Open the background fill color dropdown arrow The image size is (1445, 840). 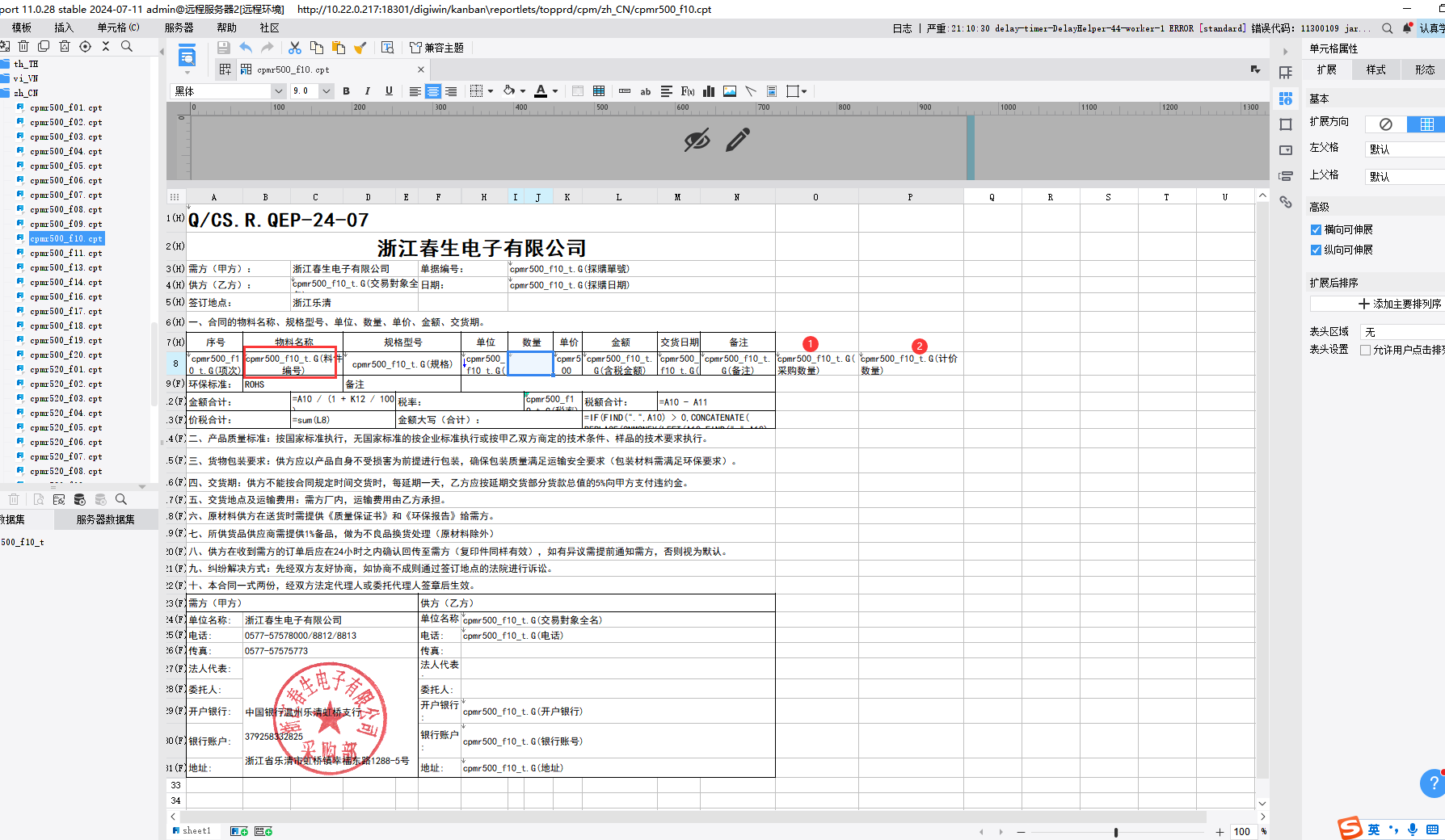523,91
